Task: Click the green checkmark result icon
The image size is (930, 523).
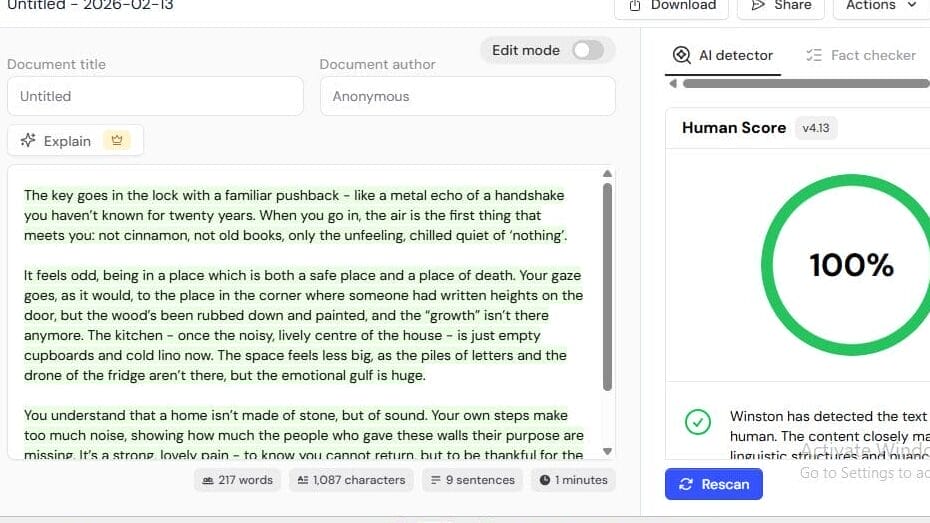Action: [698, 421]
